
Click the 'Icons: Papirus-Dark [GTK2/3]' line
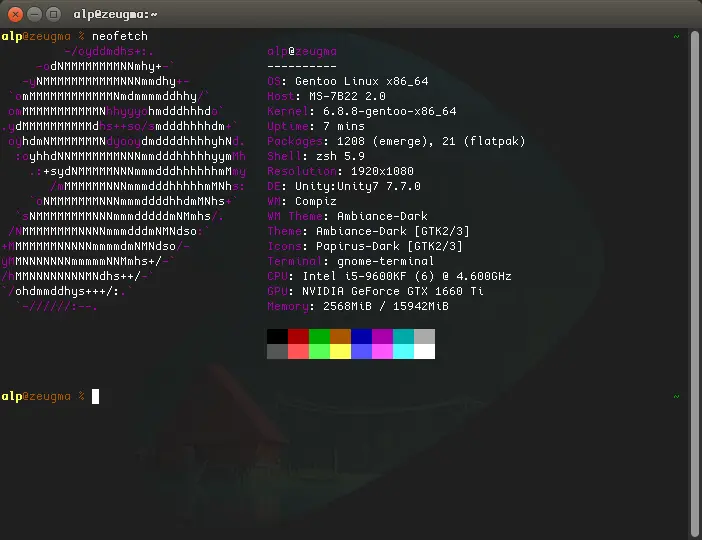[365, 246]
